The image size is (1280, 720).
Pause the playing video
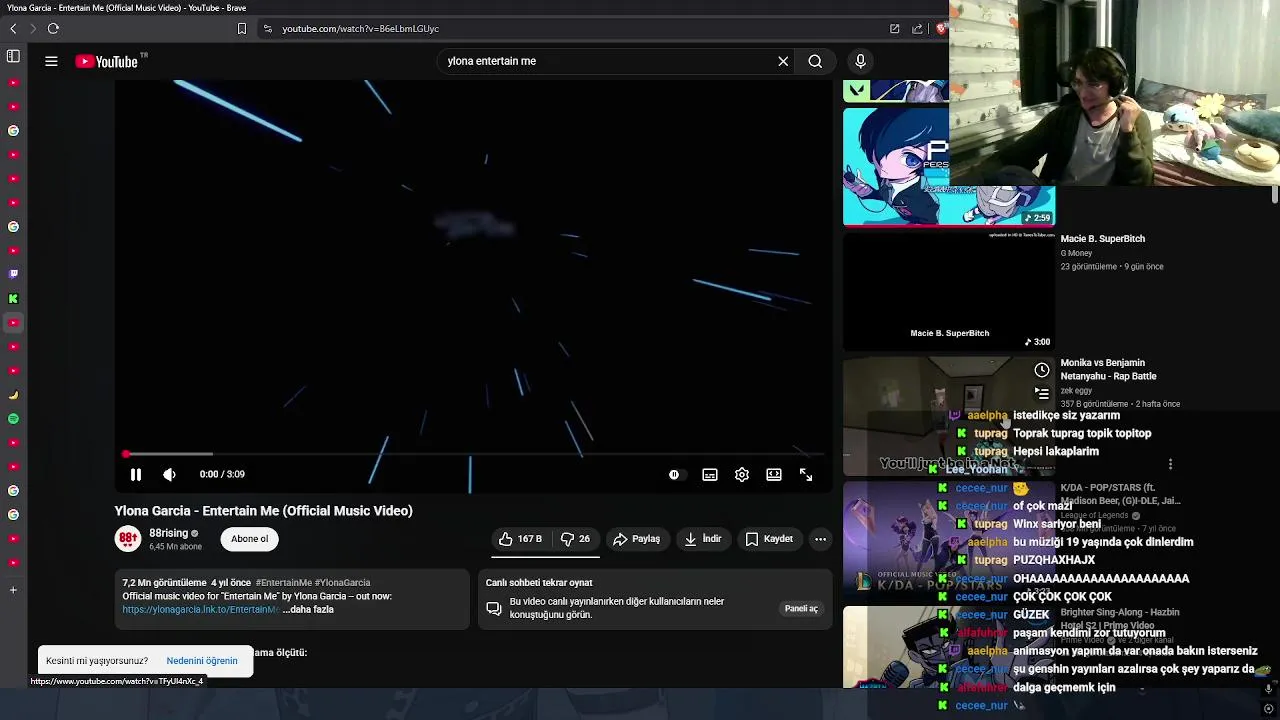(136, 475)
